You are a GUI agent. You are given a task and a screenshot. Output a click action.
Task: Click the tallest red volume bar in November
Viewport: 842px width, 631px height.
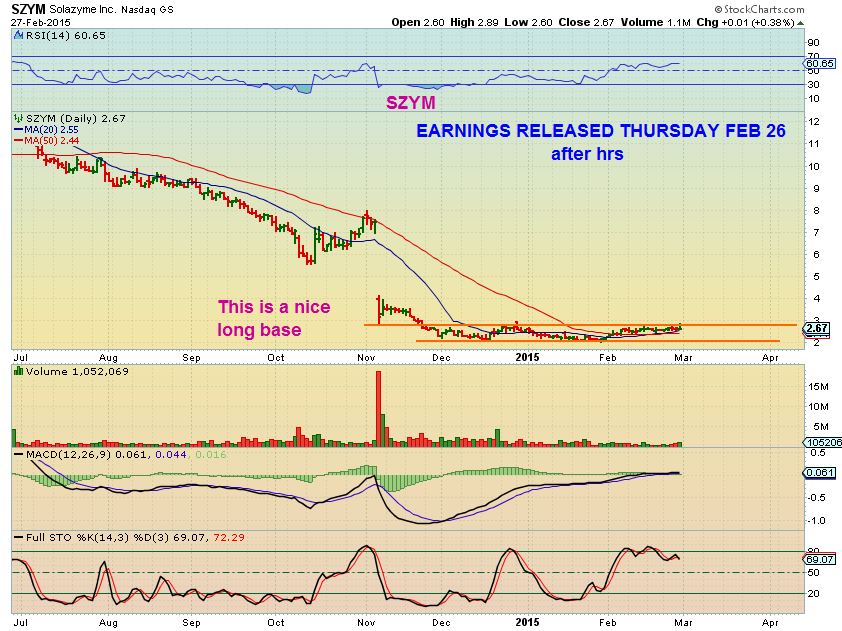tap(378, 409)
